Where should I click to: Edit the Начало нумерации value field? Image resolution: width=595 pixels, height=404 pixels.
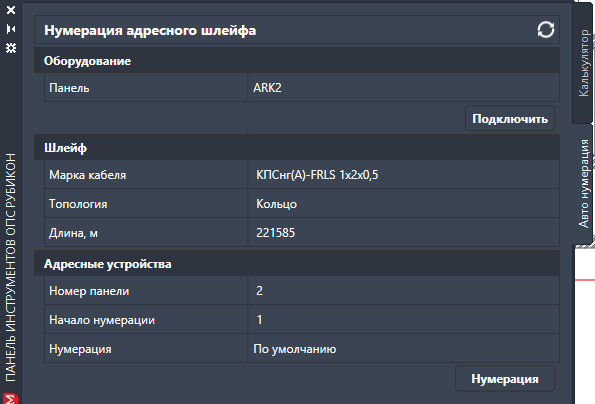[x=403, y=319]
